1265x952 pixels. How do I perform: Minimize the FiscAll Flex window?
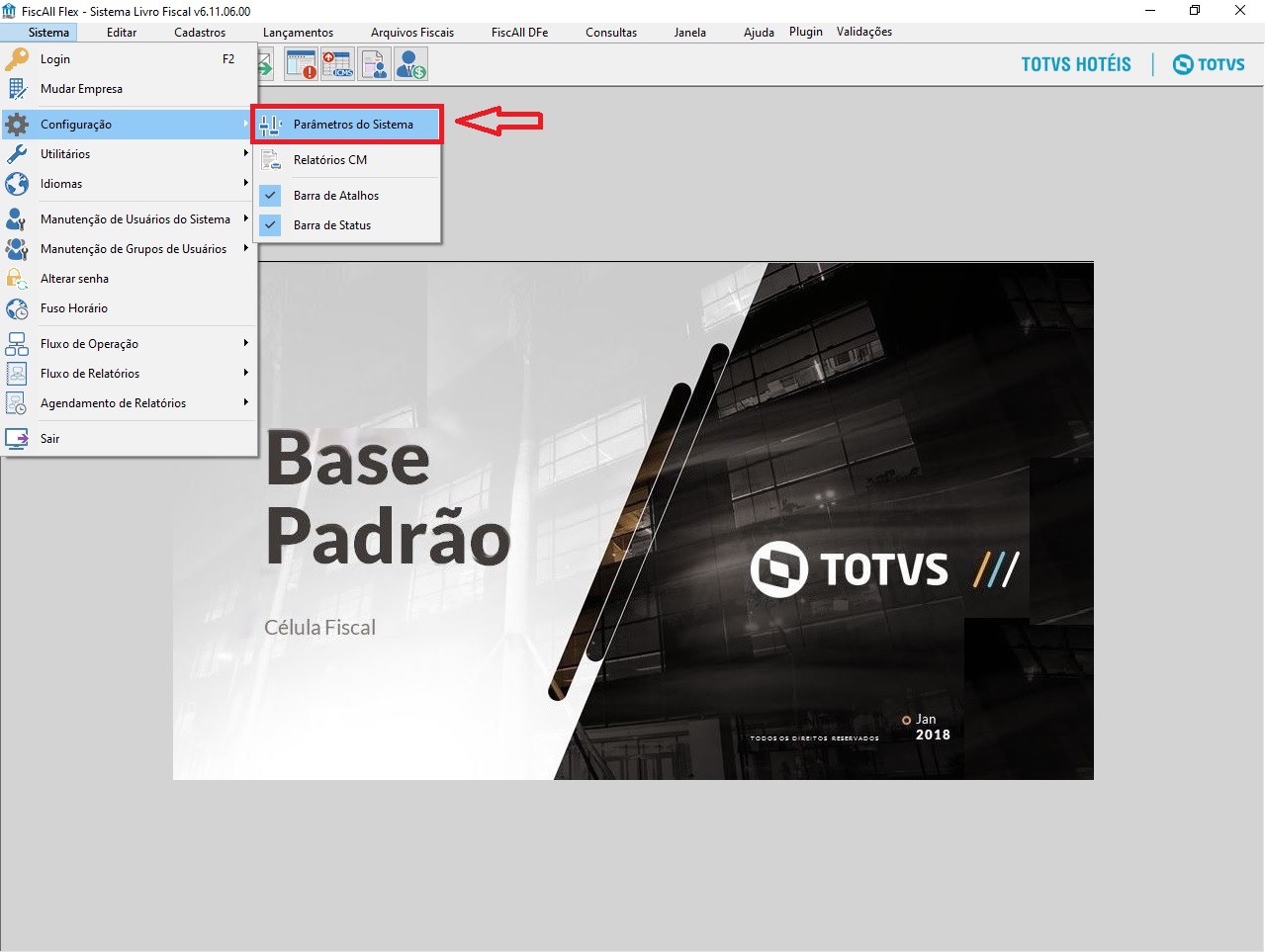click(1150, 11)
